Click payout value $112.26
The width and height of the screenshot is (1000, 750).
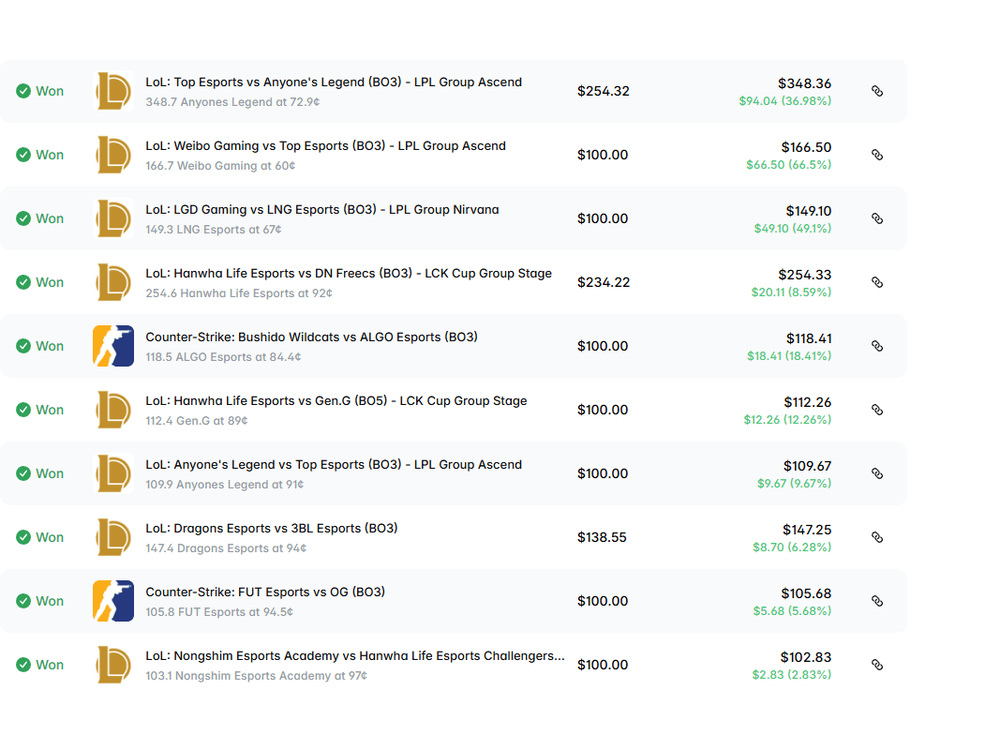point(807,402)
